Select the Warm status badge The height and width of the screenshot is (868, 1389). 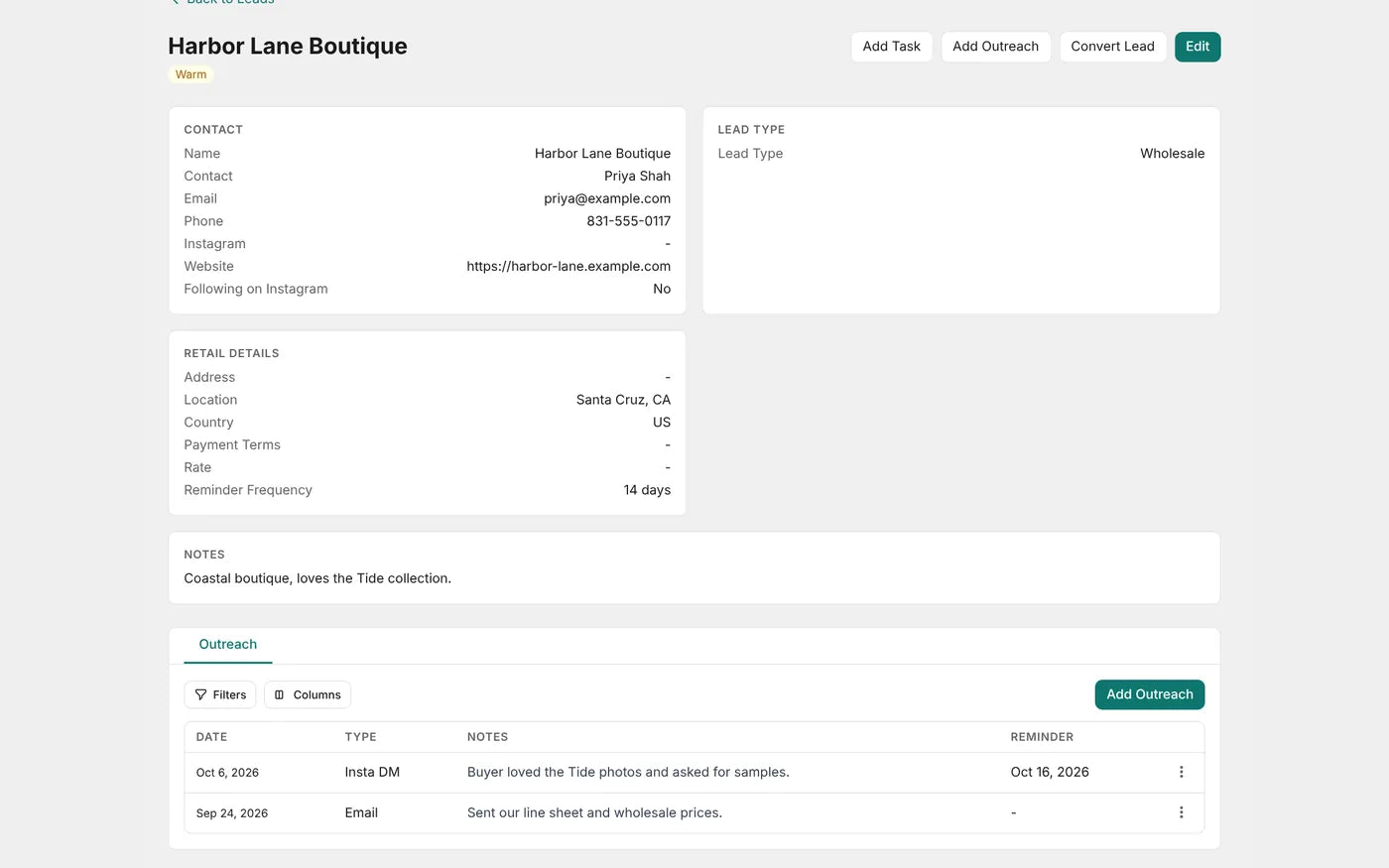pyautogui.click(x=191, y=74)
